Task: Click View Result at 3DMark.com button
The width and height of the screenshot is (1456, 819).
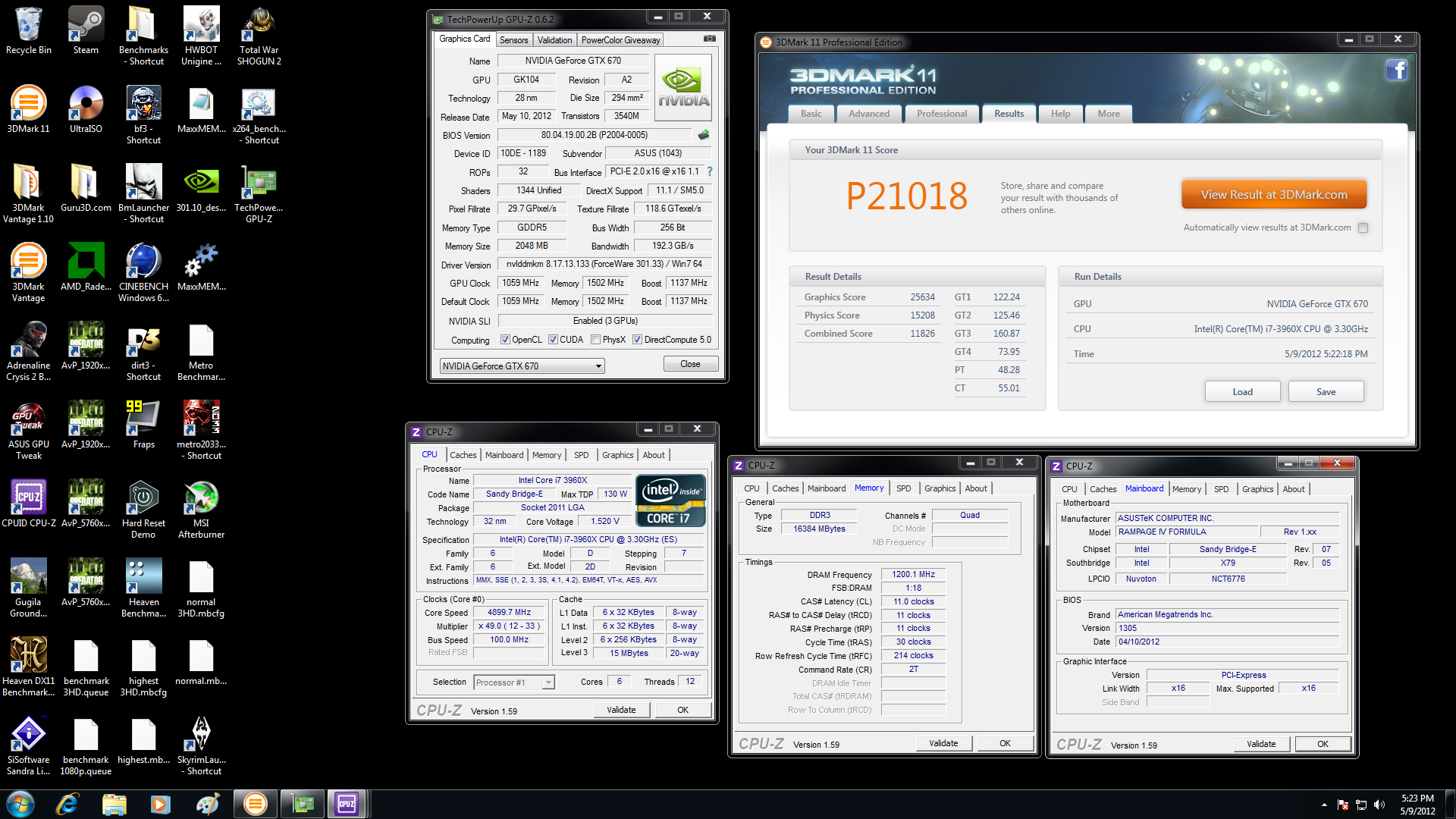Action: pos(1274,195)
